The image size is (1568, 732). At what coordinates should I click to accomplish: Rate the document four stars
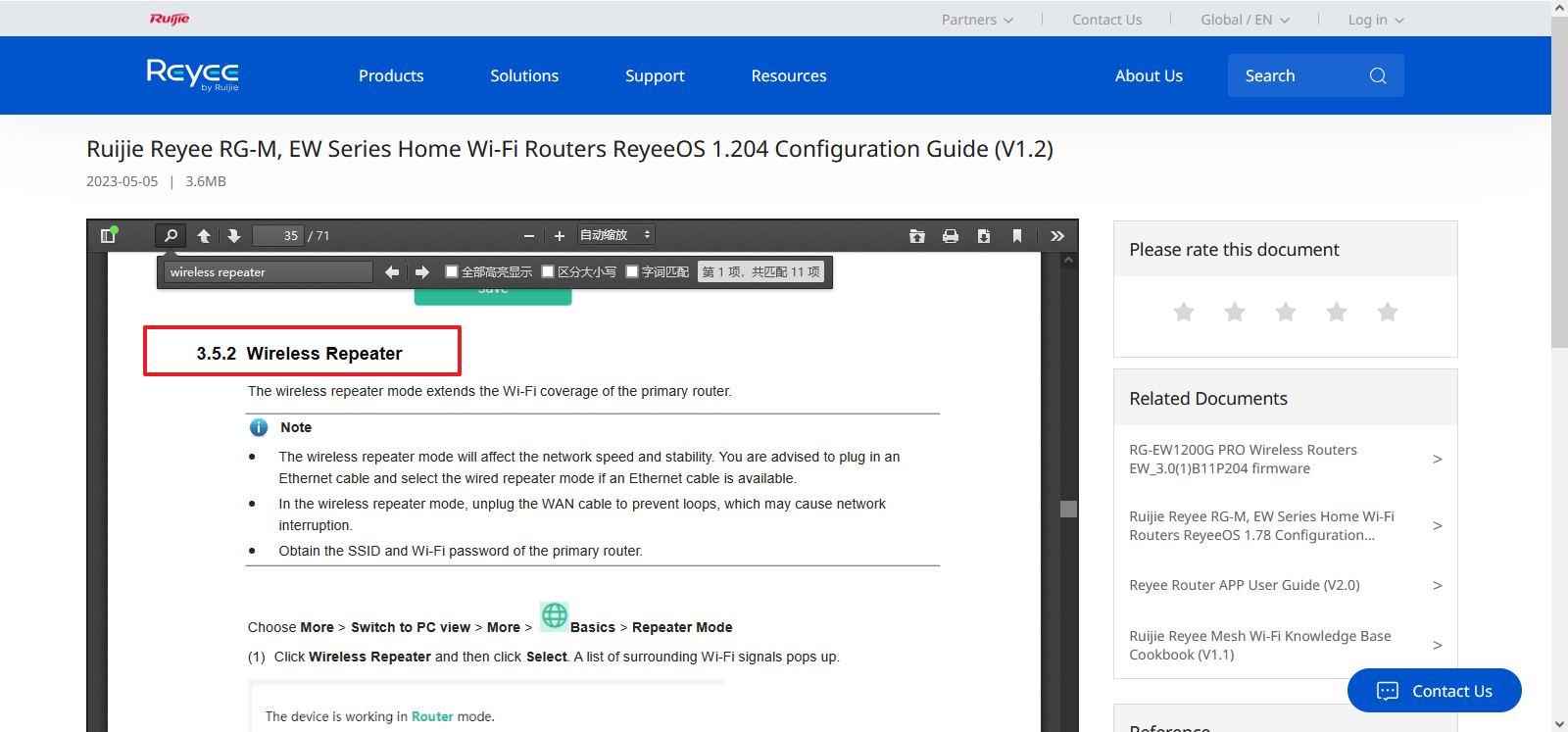1337,312
